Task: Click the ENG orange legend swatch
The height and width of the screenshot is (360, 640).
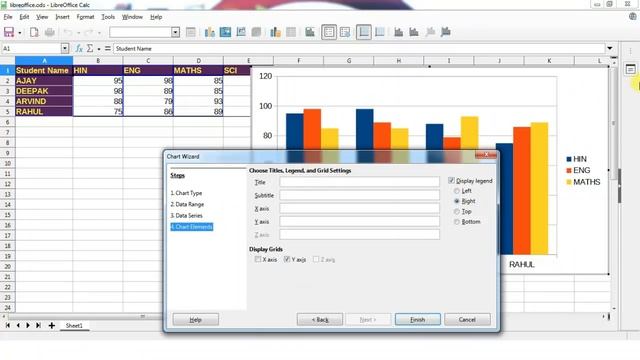Action: [569, 170]
